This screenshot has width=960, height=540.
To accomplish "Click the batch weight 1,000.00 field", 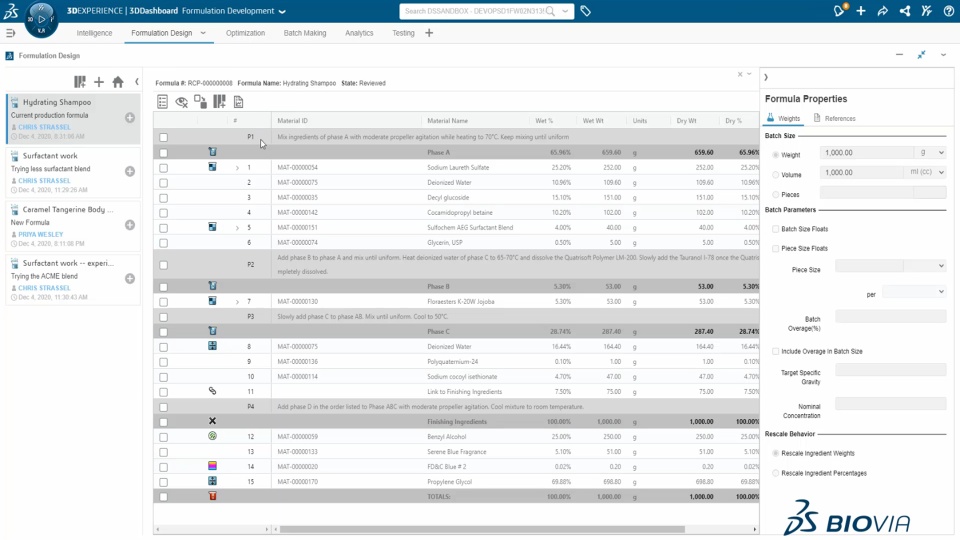I will coord(868,152).
